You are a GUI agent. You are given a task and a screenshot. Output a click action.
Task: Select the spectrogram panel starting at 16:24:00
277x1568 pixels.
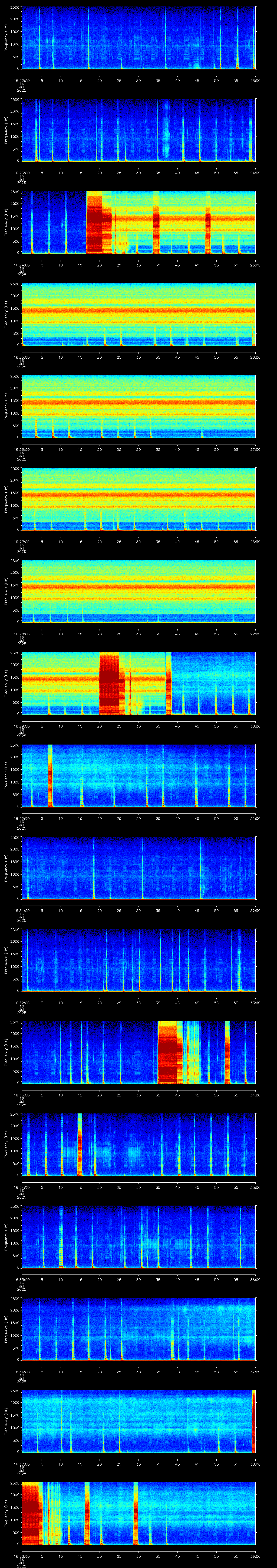tap(138, 222)
